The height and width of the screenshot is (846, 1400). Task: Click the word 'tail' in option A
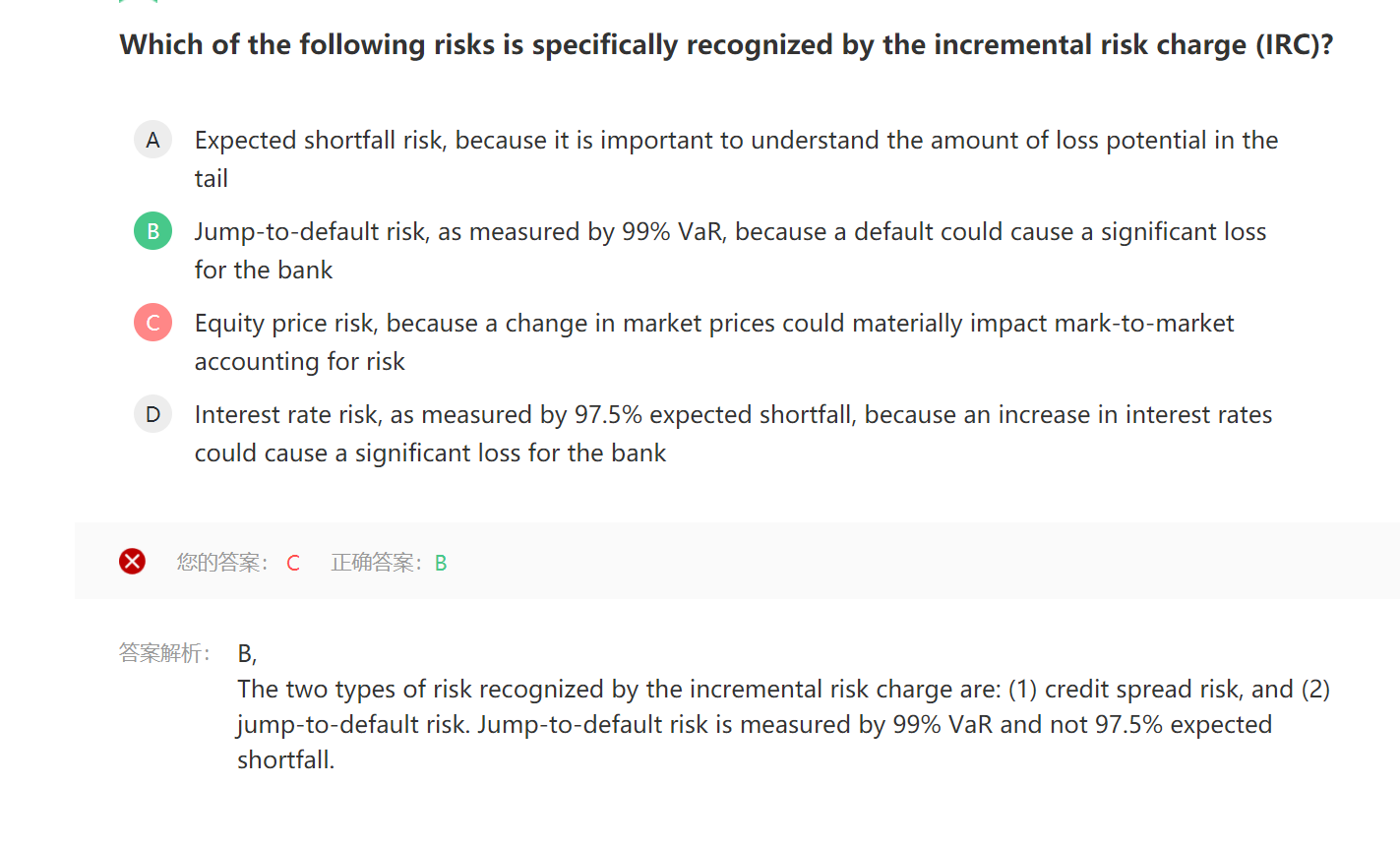pyautogui.click(x=212, y=178)
